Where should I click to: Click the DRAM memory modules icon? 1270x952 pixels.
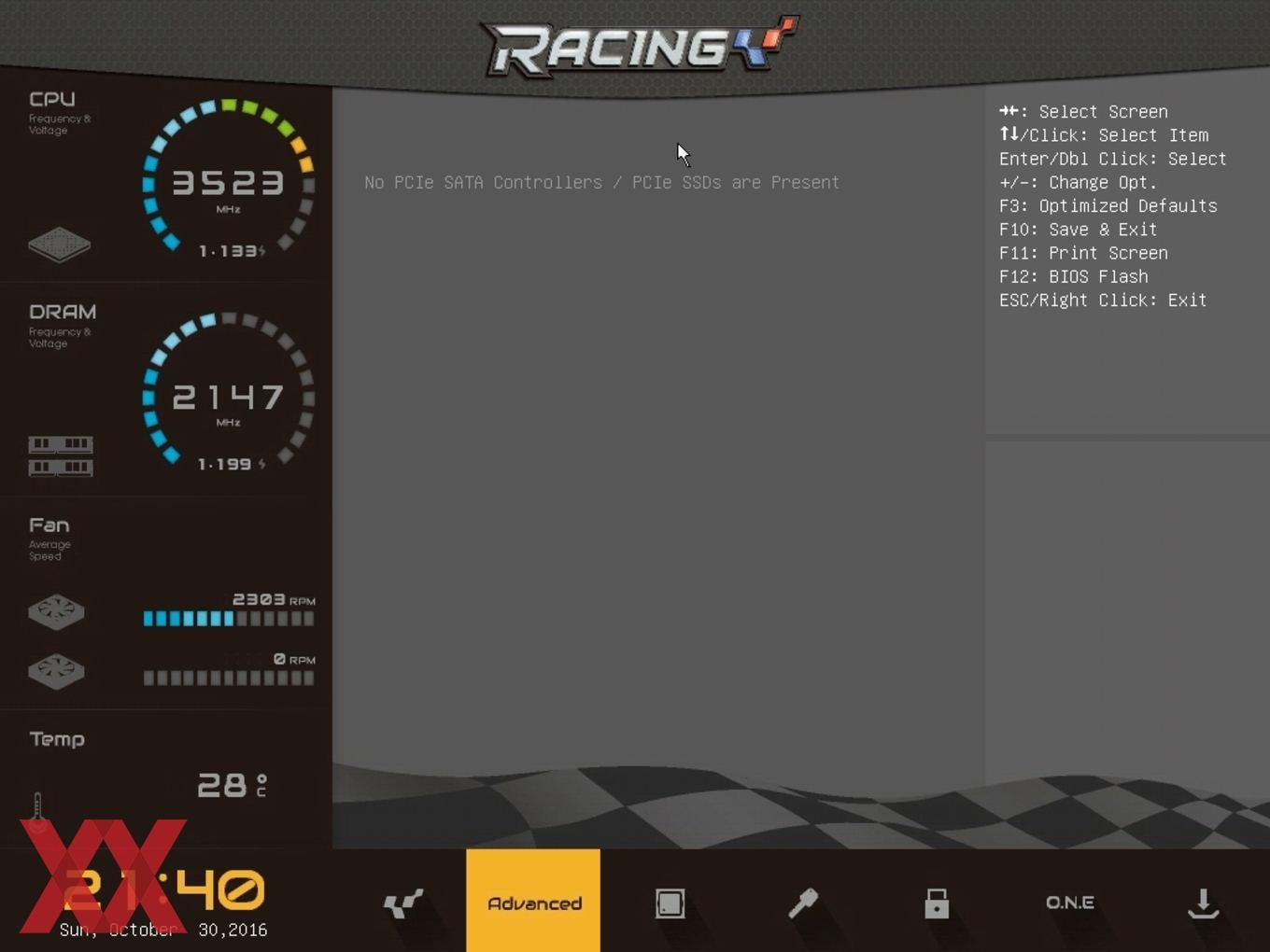point(60,455)
